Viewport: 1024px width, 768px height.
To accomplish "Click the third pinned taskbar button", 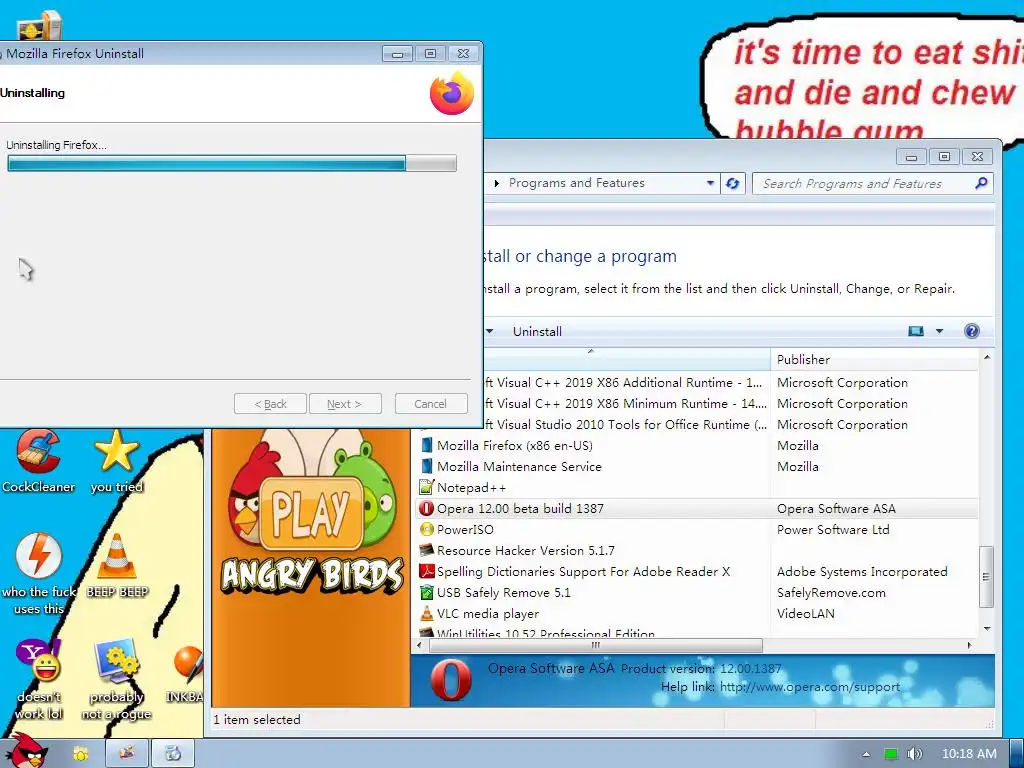I will 173,754.
